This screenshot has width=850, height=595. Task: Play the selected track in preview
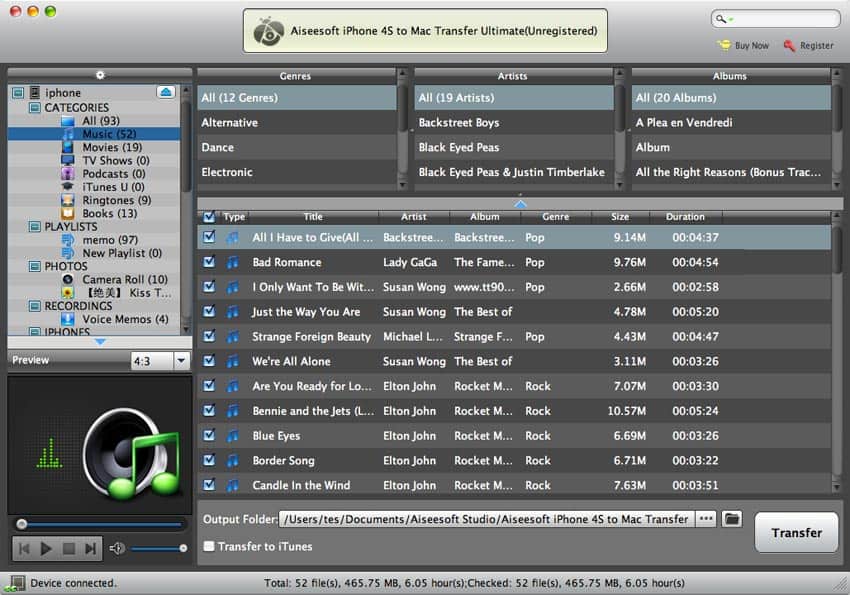click(46, 549)
